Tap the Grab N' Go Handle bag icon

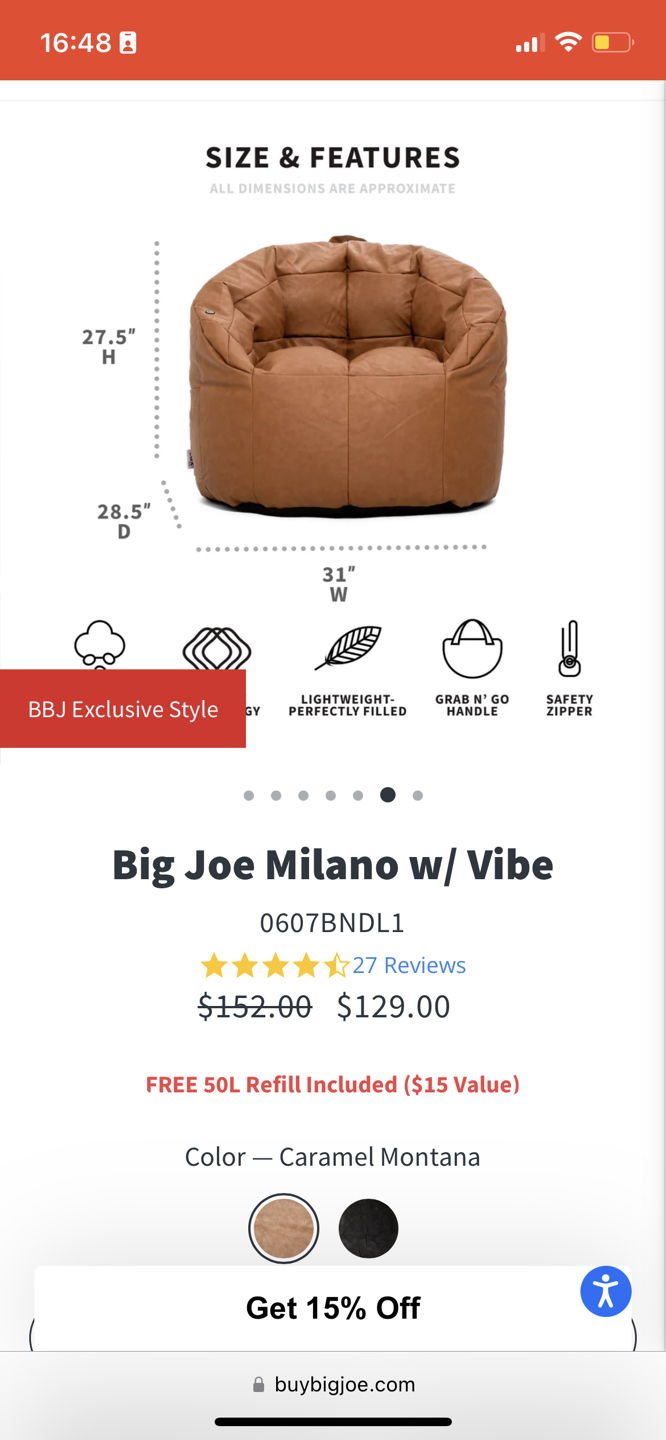point(471,648)
